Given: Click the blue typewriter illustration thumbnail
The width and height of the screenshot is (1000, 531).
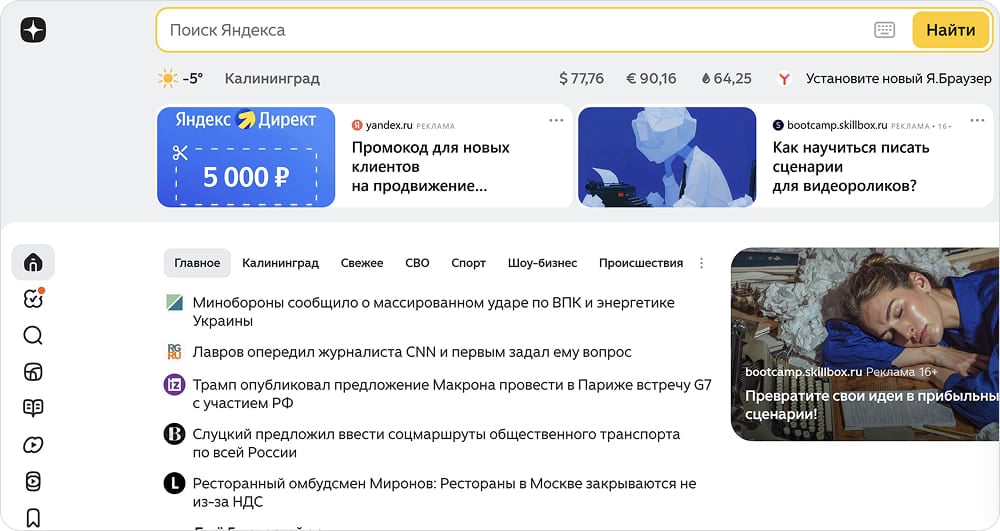Looking at the screenshot, I should point(667,157).
